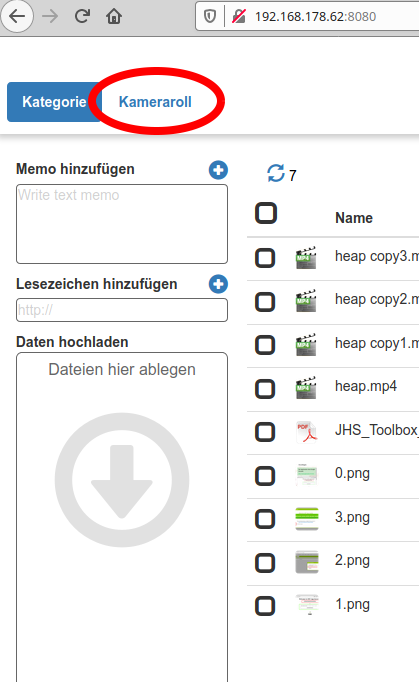The height and width of the screenshot is (682, 419).
Task: Click the 3.png thumbnail
Action: (307, 519)
